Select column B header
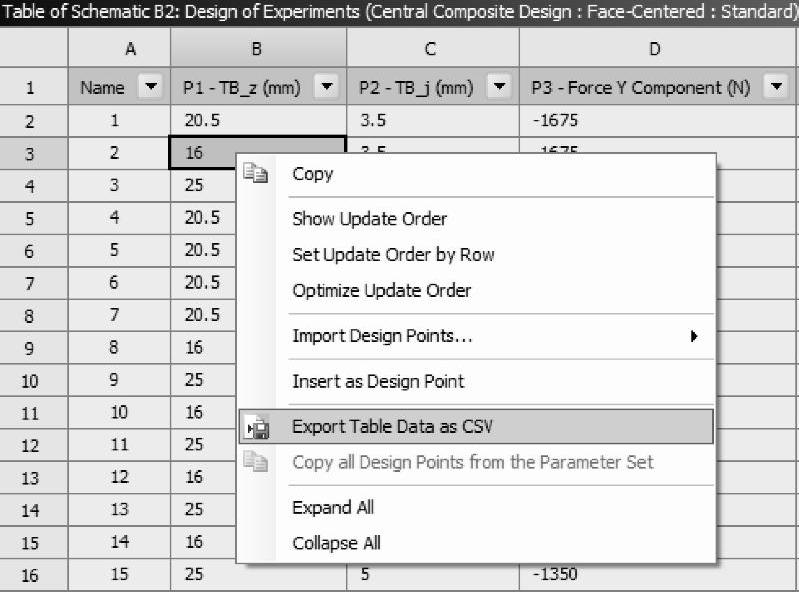The image size is (799, 592). tap(258, 49)
